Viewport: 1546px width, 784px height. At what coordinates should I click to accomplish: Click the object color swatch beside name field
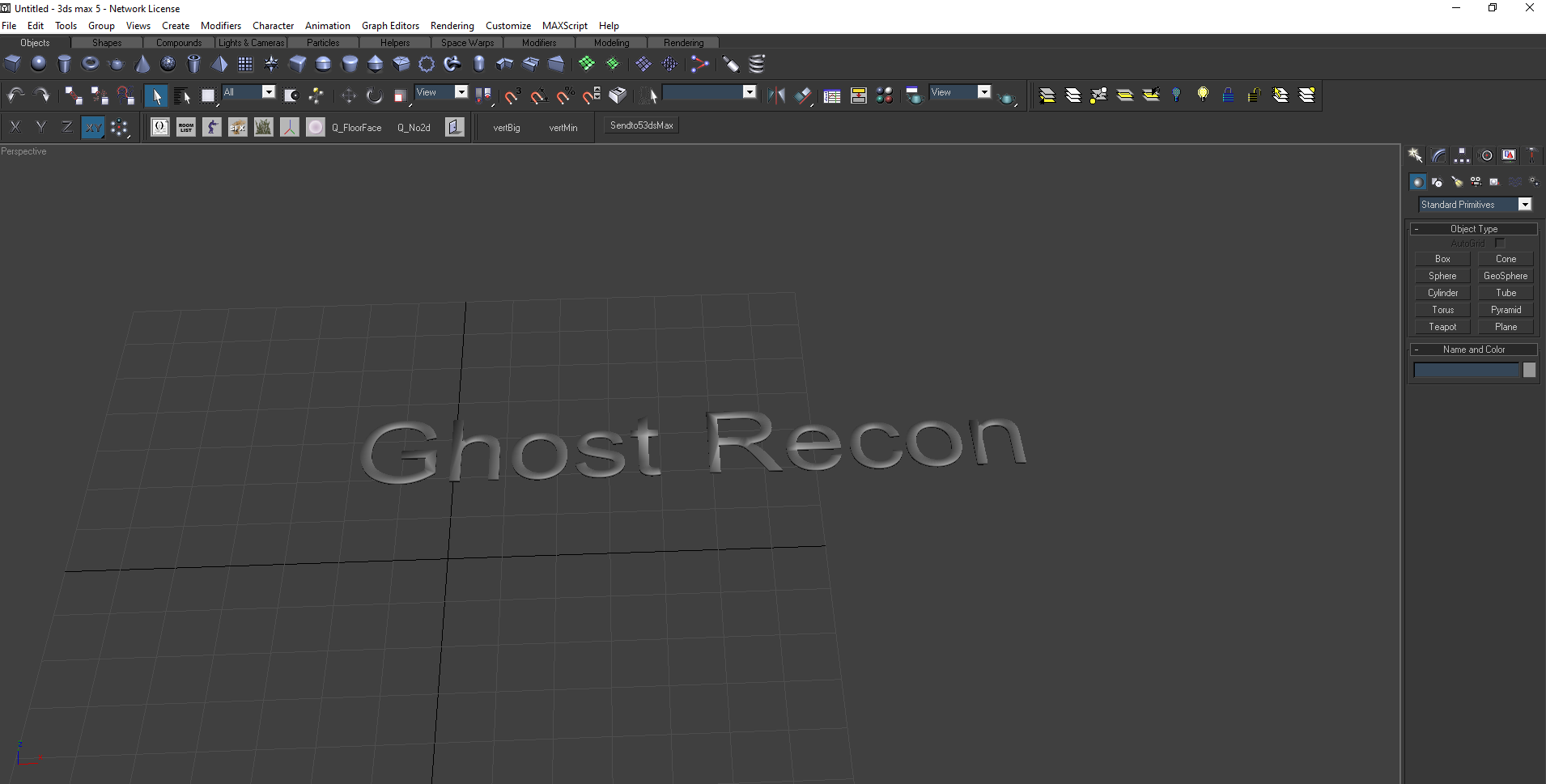click(1529, 370)
